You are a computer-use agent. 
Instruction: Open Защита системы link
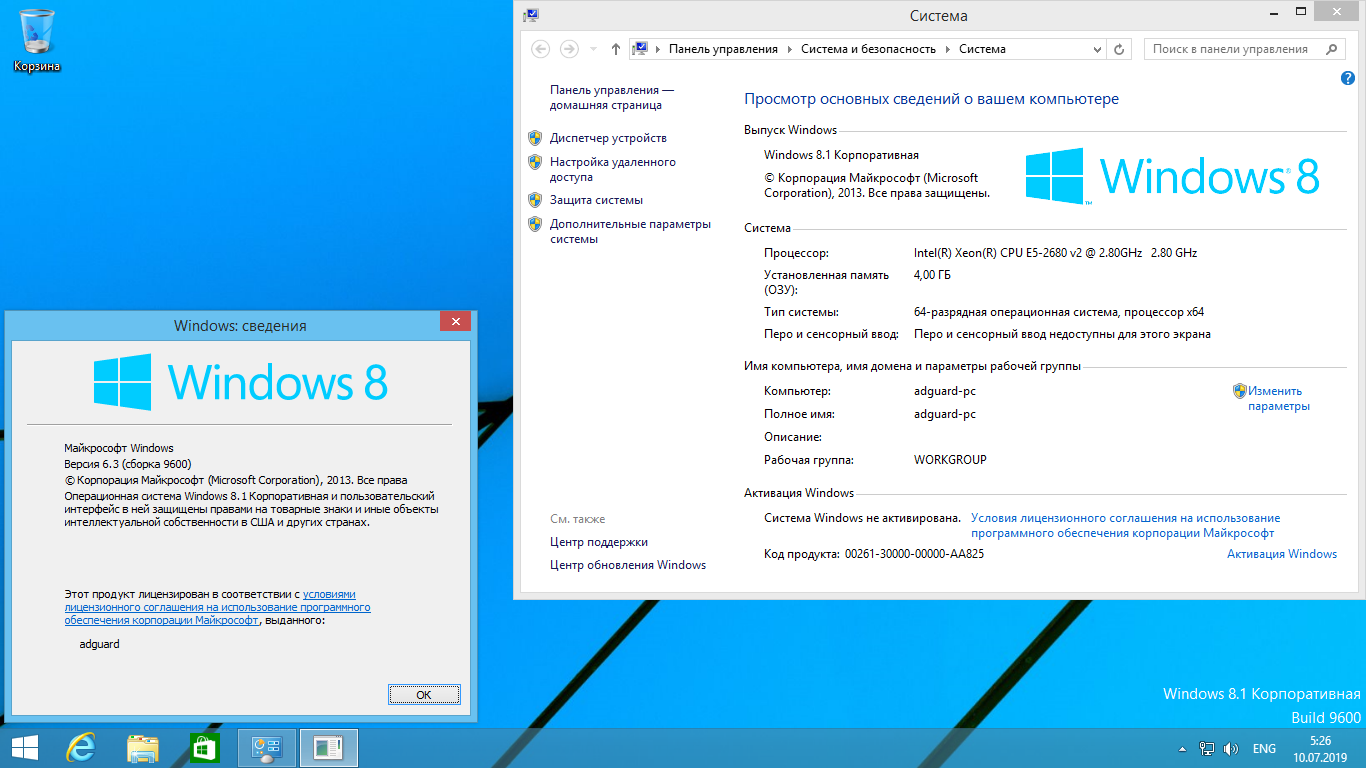[596, 200]
